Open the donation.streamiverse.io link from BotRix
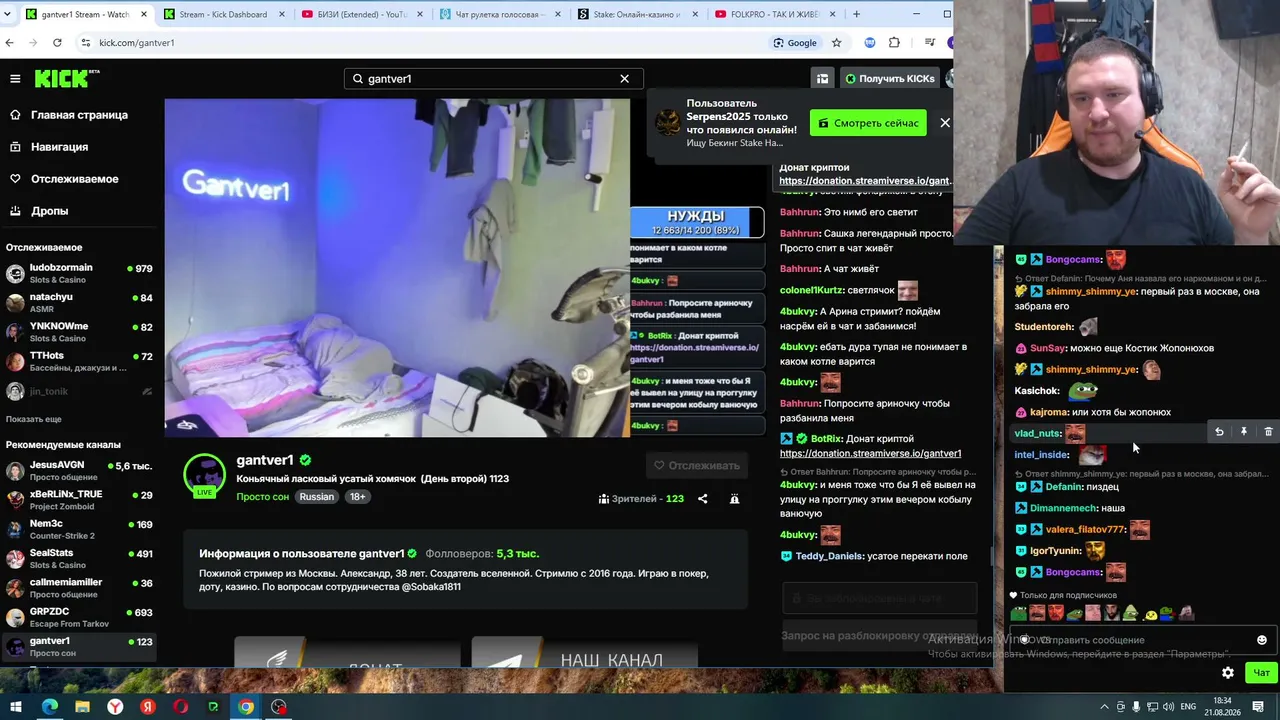 (870, 453)
